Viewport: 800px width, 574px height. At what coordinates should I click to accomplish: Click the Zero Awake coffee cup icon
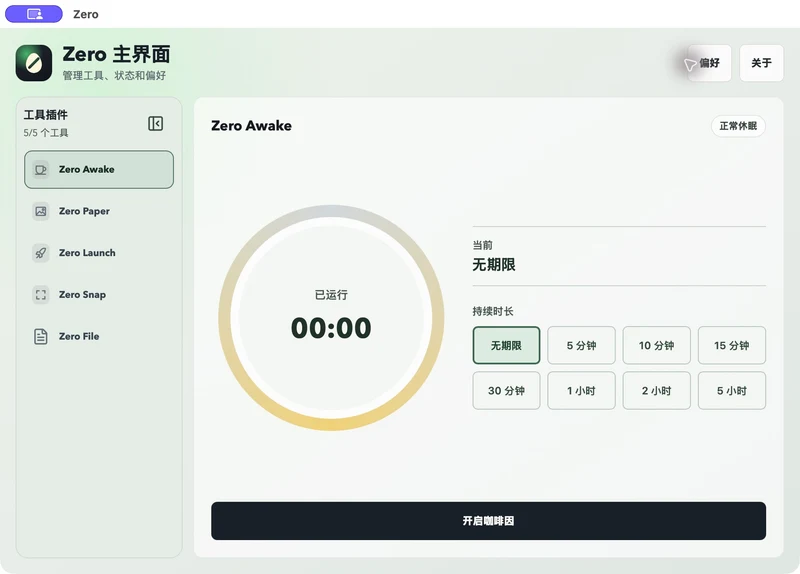click(41, 169)
